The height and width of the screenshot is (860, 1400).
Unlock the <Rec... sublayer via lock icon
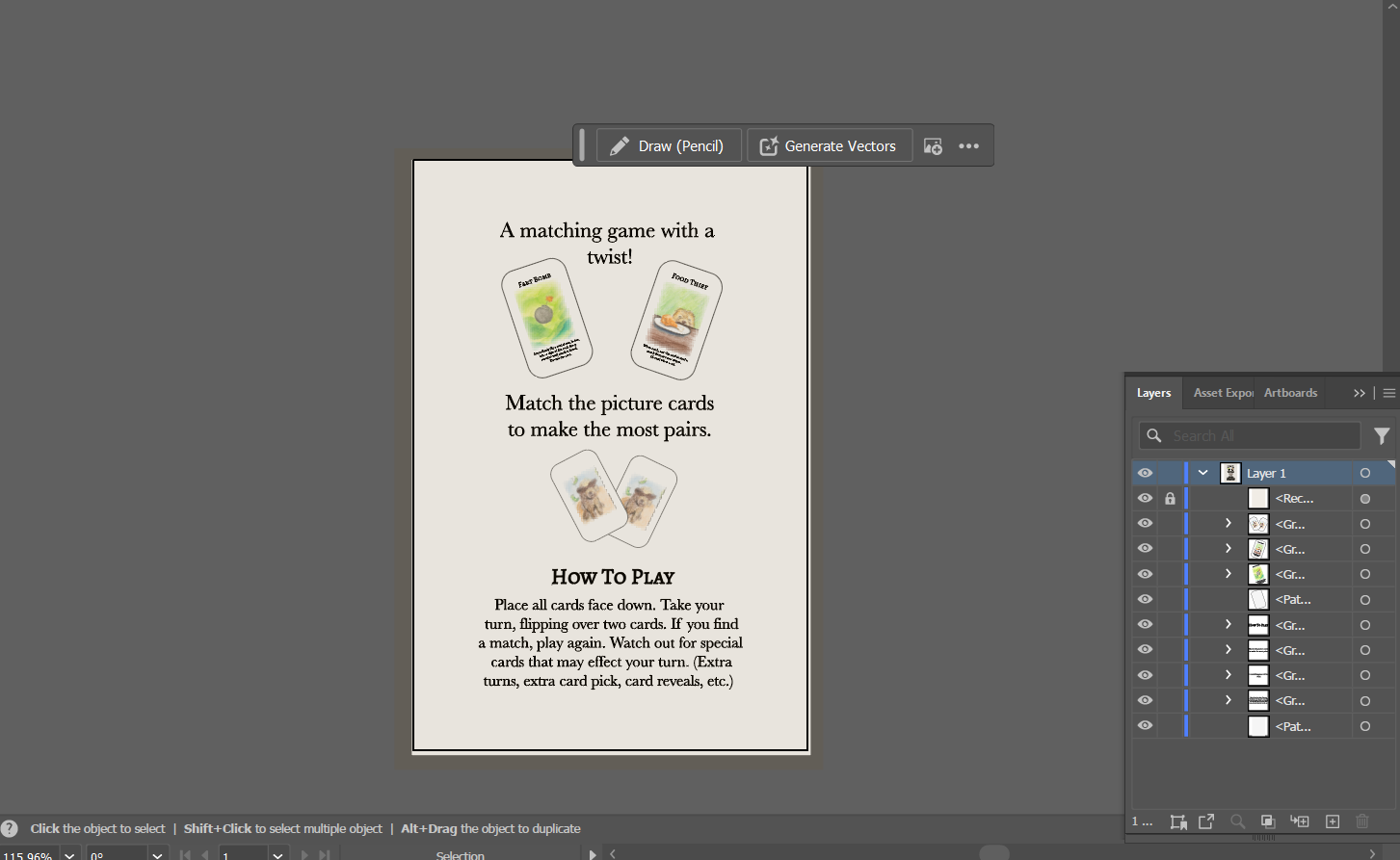click(1170, 498)
